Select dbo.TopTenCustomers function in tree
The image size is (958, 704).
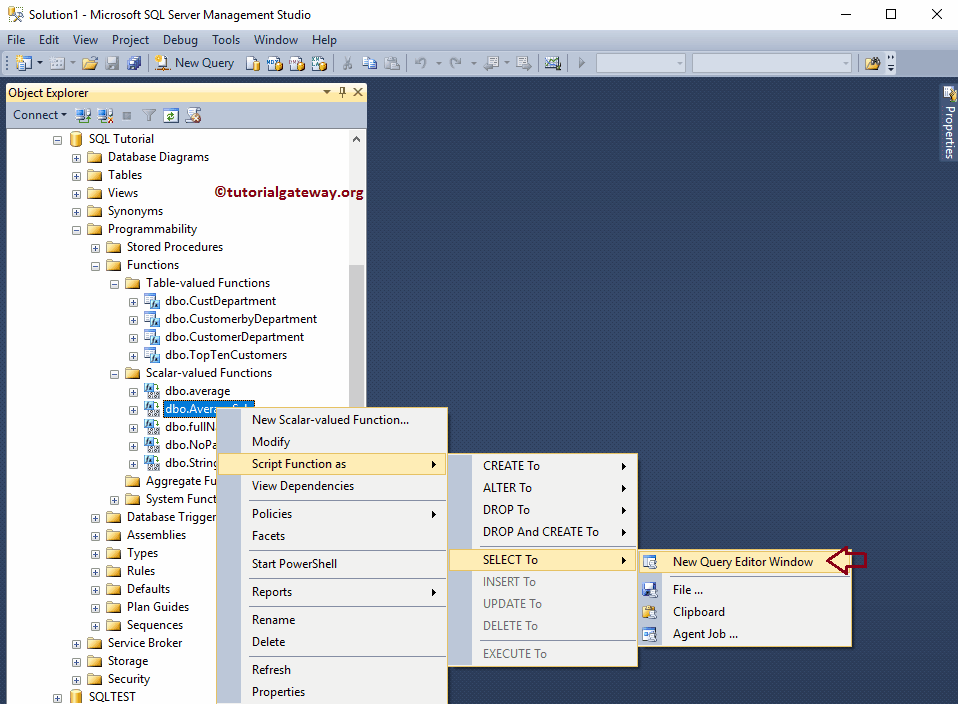[x=226, y=355]
